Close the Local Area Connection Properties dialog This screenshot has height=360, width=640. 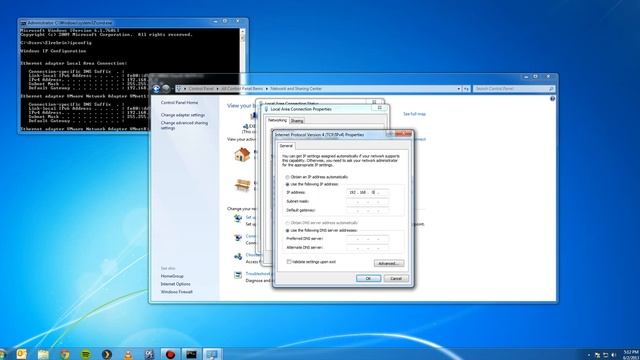coord(380,108)
